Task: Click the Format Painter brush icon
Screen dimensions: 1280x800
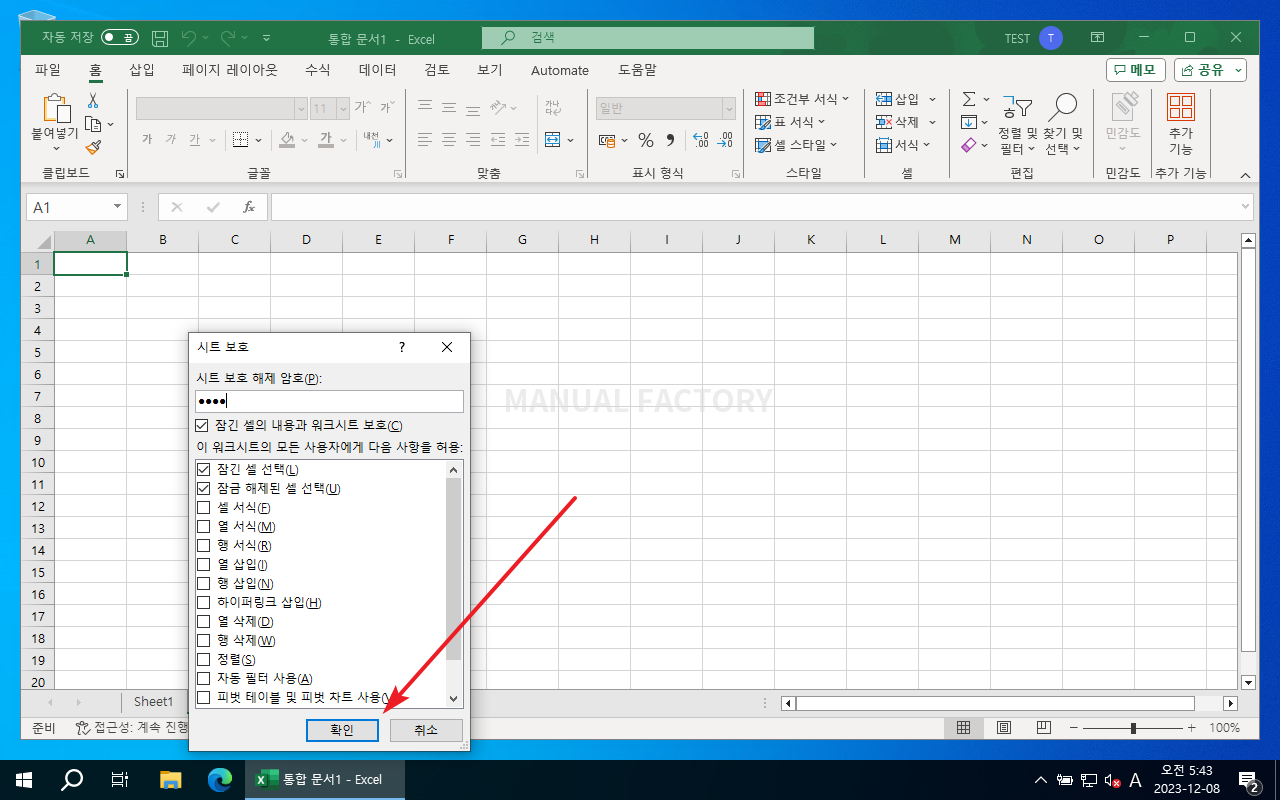Action: [93, 147]
